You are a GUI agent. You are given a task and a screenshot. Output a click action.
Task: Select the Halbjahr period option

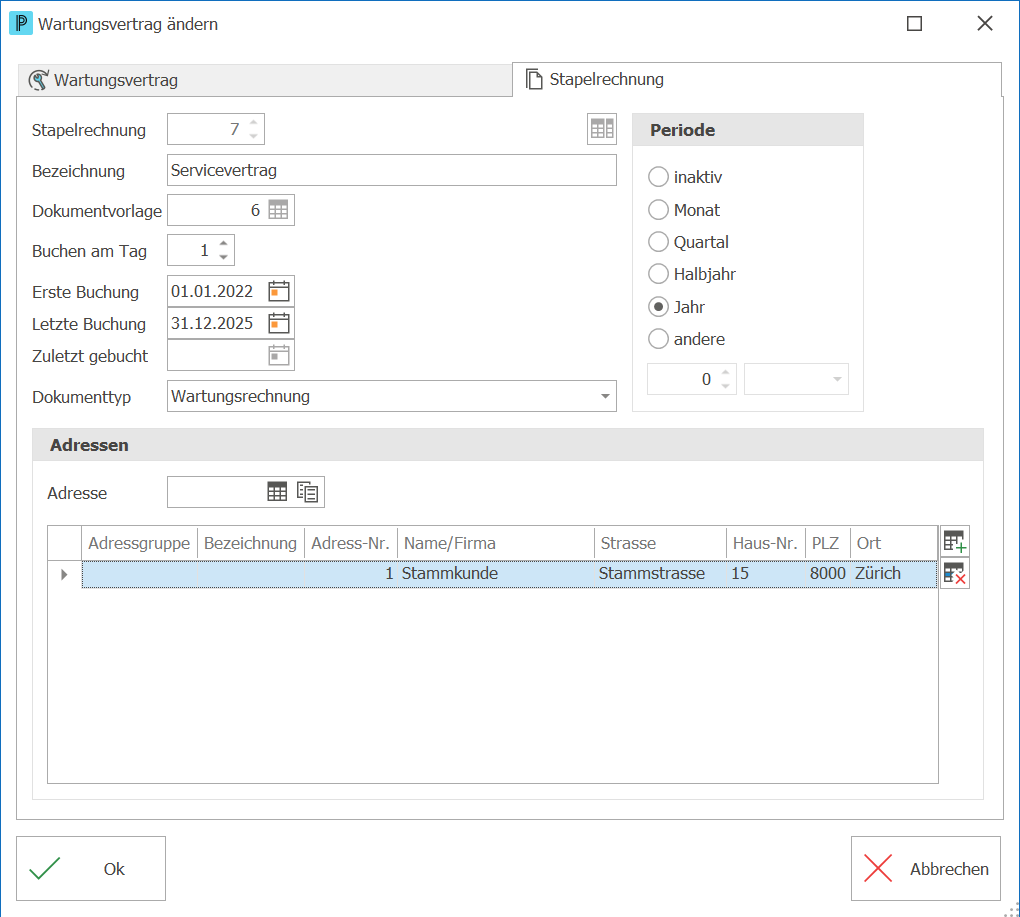[658, 274]
